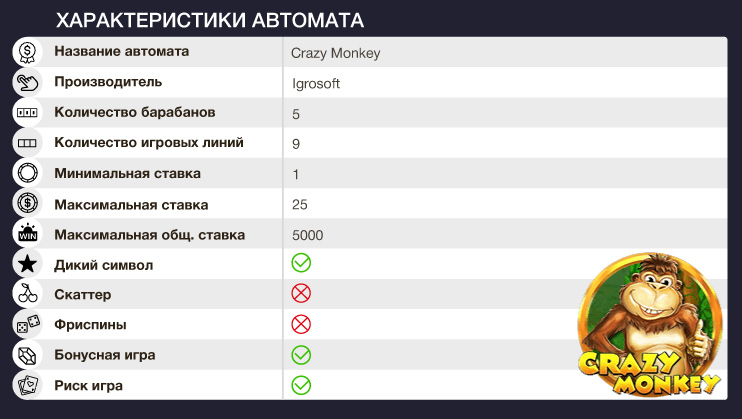Click the Igrosoft manufacturer value

tap(316, 84)
